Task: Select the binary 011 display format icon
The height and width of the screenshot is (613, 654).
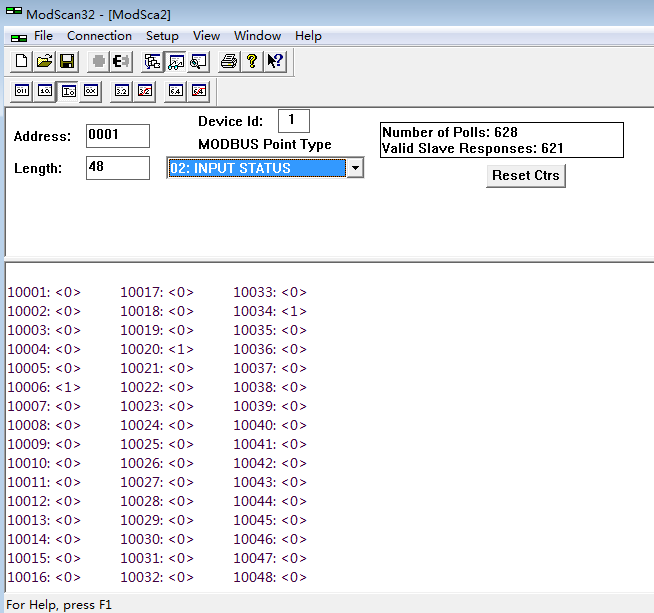Action: [x=22, y=90]
